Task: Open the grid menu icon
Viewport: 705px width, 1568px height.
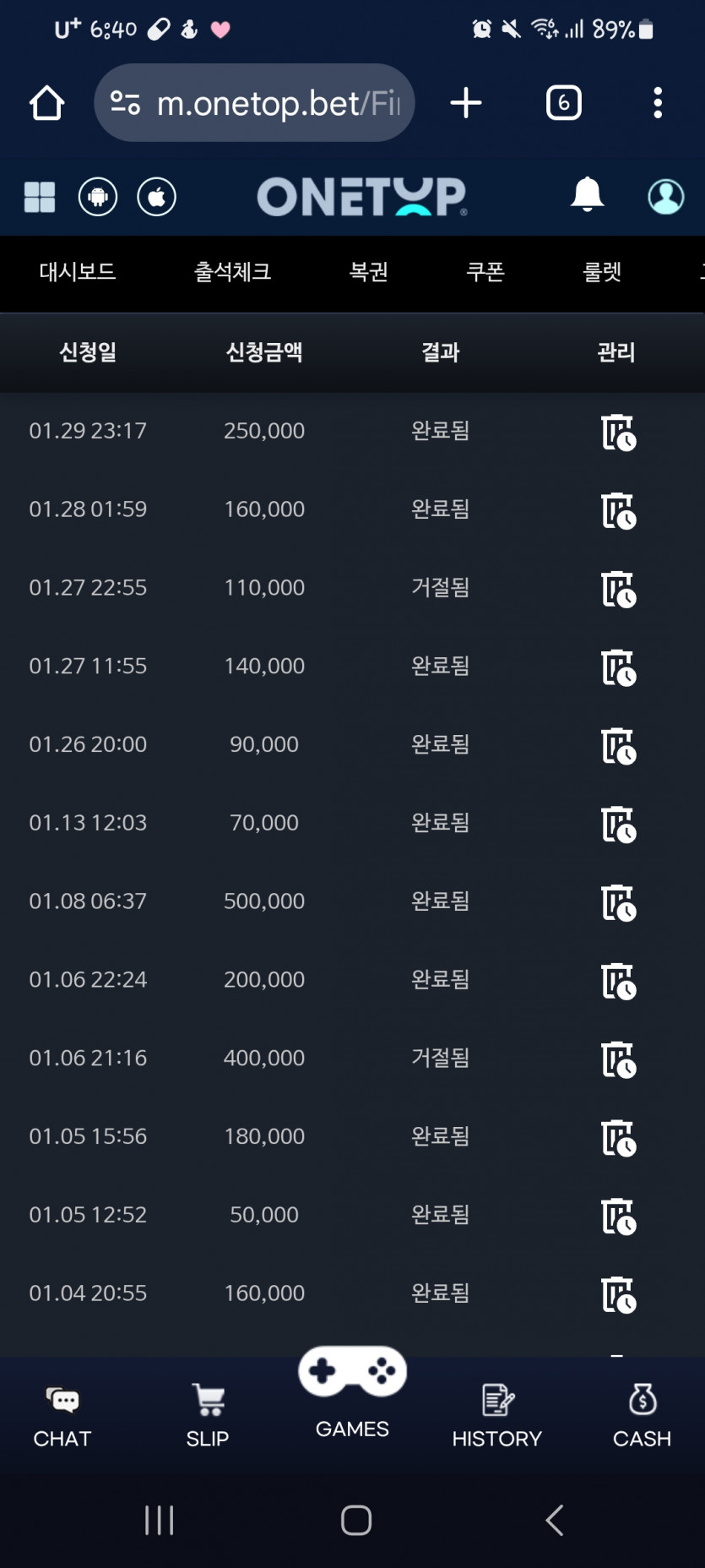Action: click(40, 197)
